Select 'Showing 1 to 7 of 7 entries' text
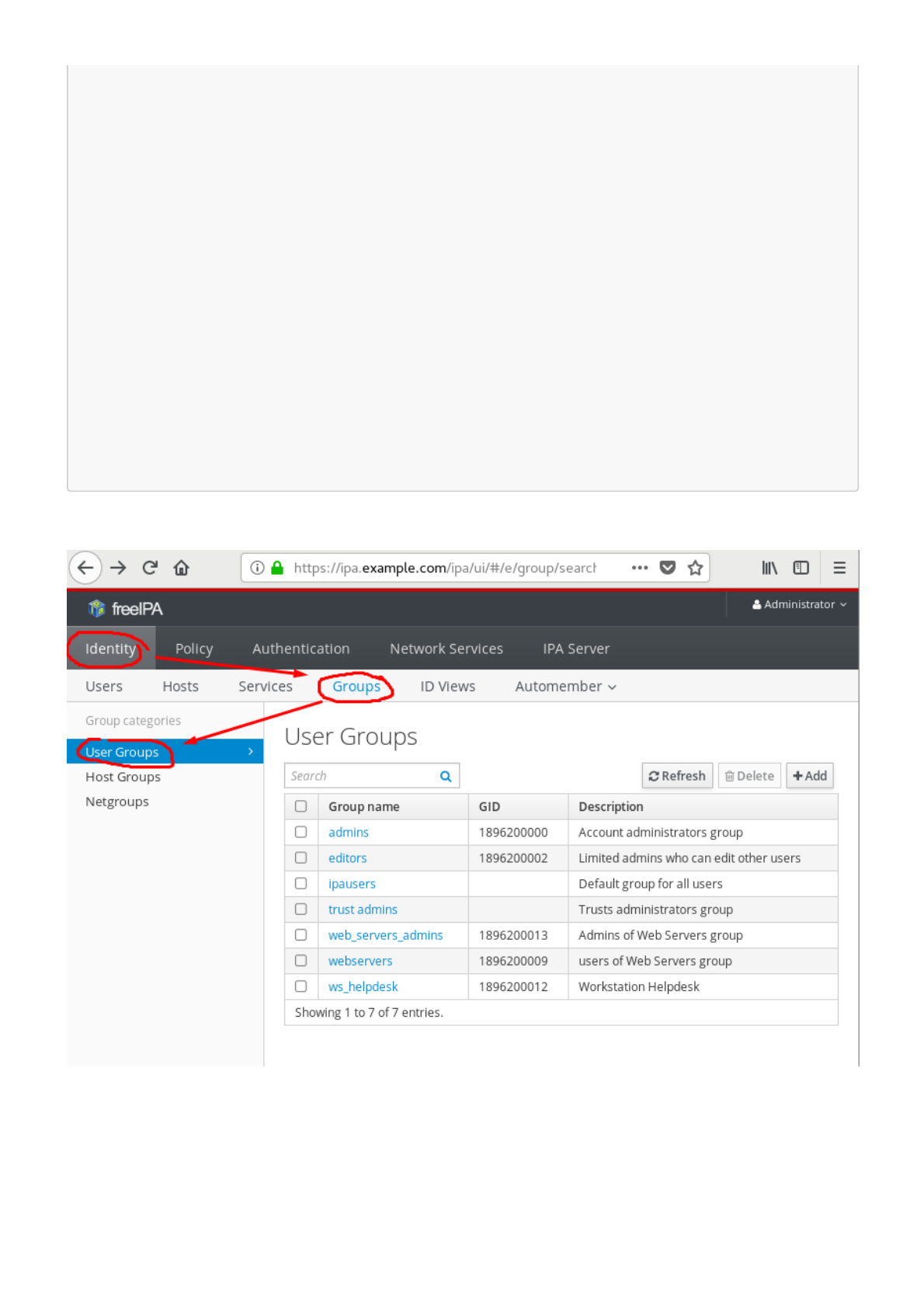The width and height of the screenshot is (924, 1308). (369, 1013)
